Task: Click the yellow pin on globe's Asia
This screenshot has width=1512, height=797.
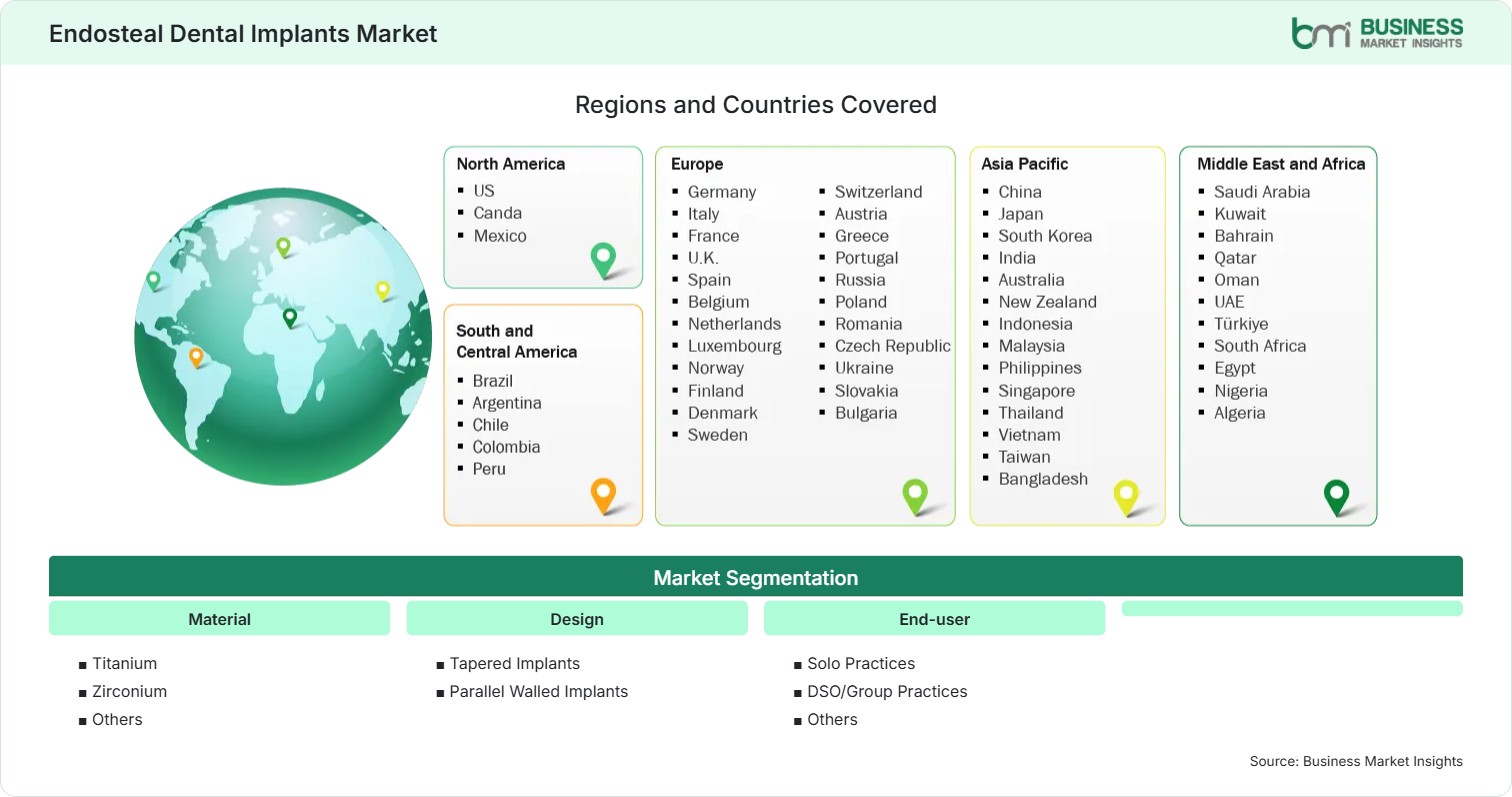Action: tap(382, 290)
